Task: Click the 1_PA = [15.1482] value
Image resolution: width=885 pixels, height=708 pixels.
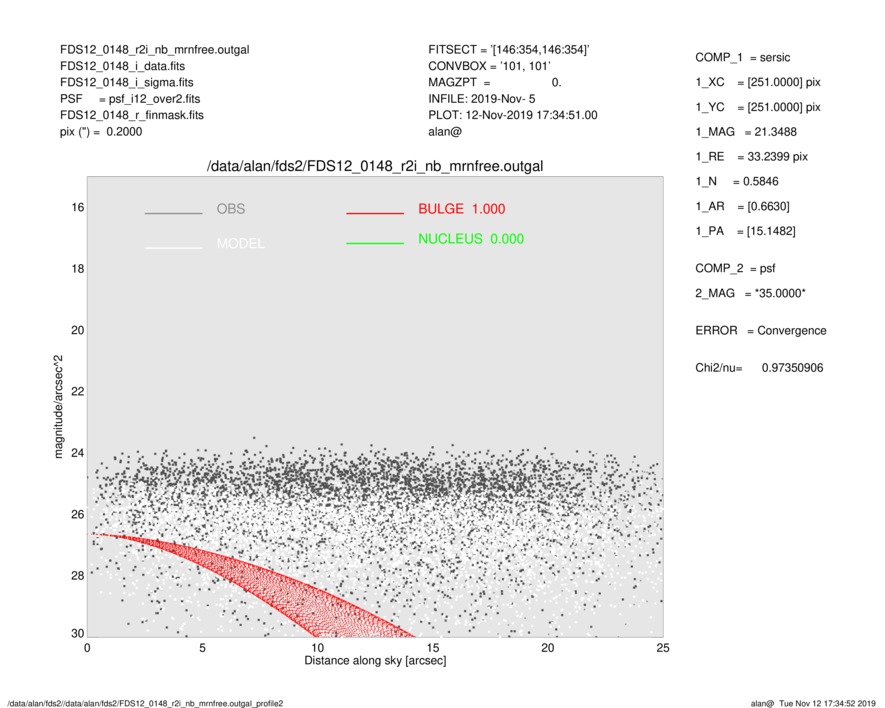Action: (746, 231)
